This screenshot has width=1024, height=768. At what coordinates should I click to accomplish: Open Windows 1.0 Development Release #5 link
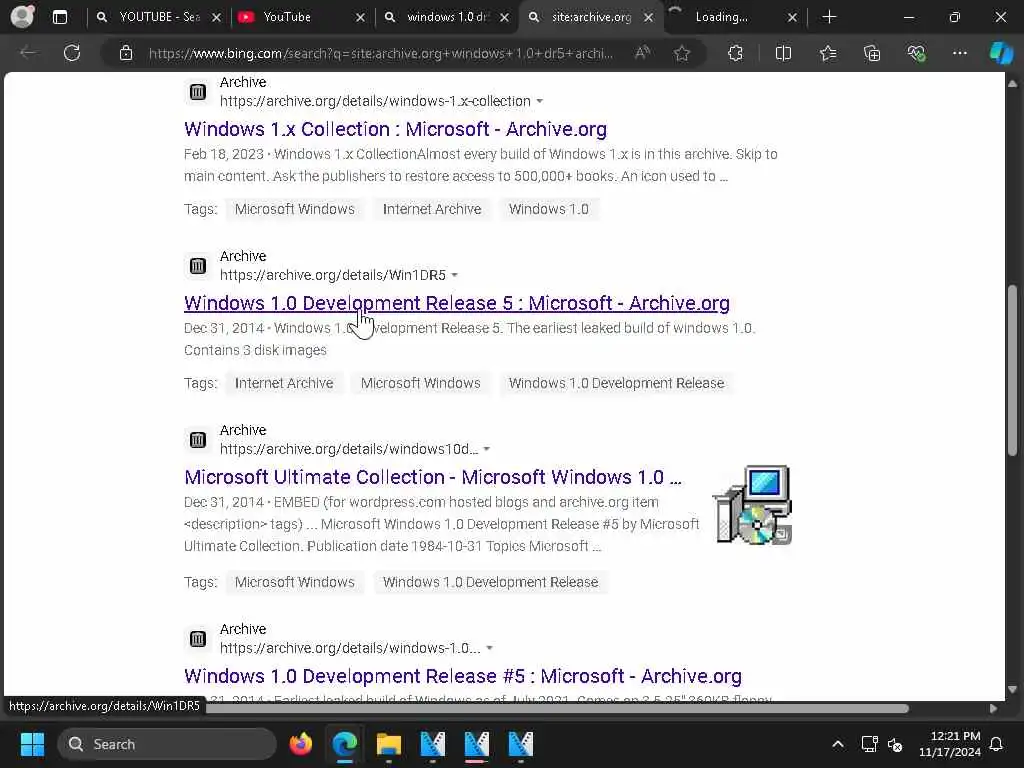pyautogui.click(x=462, y=677)
